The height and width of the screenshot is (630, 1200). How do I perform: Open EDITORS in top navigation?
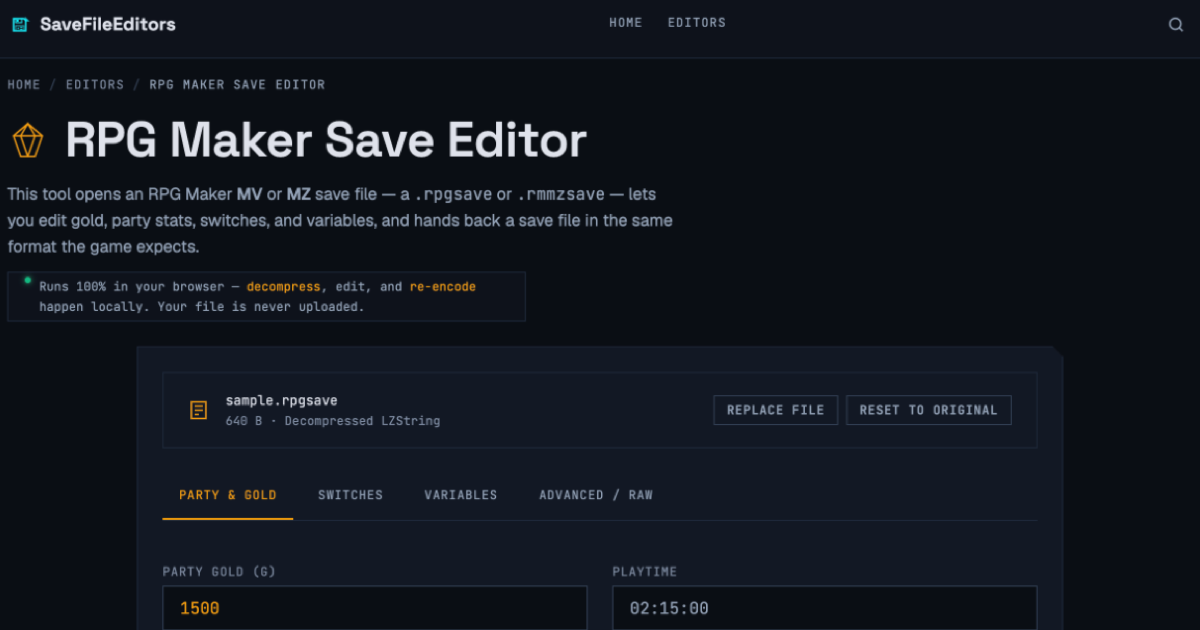(x=697, y=23)
